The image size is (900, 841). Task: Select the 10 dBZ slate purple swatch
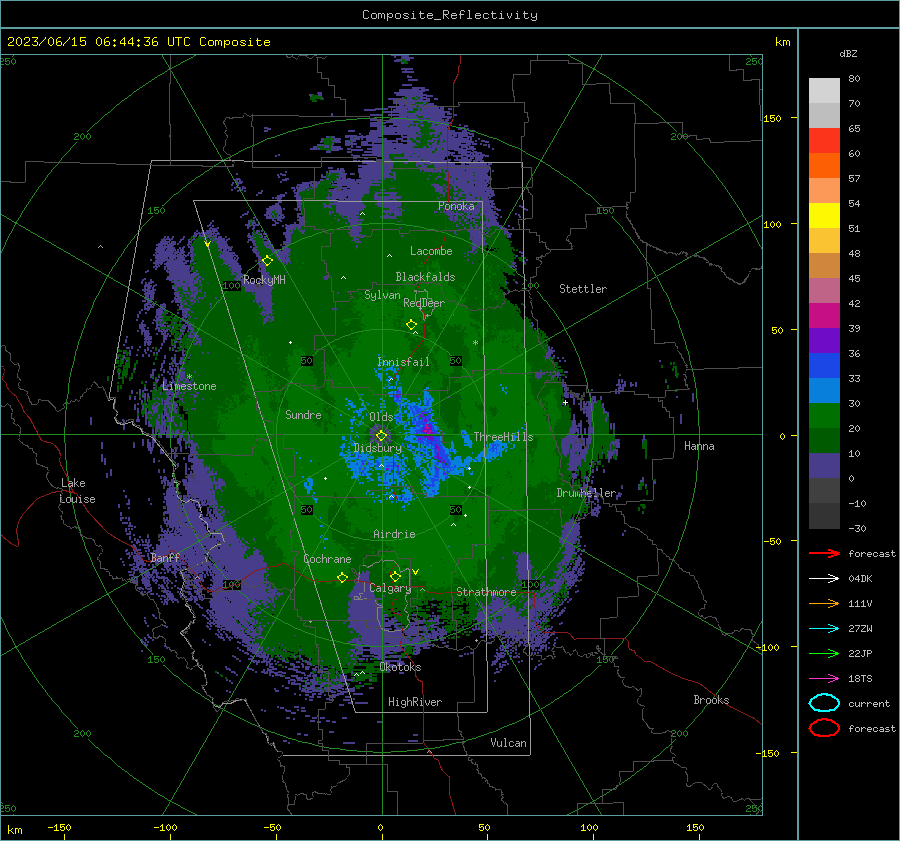coord(824,465)
